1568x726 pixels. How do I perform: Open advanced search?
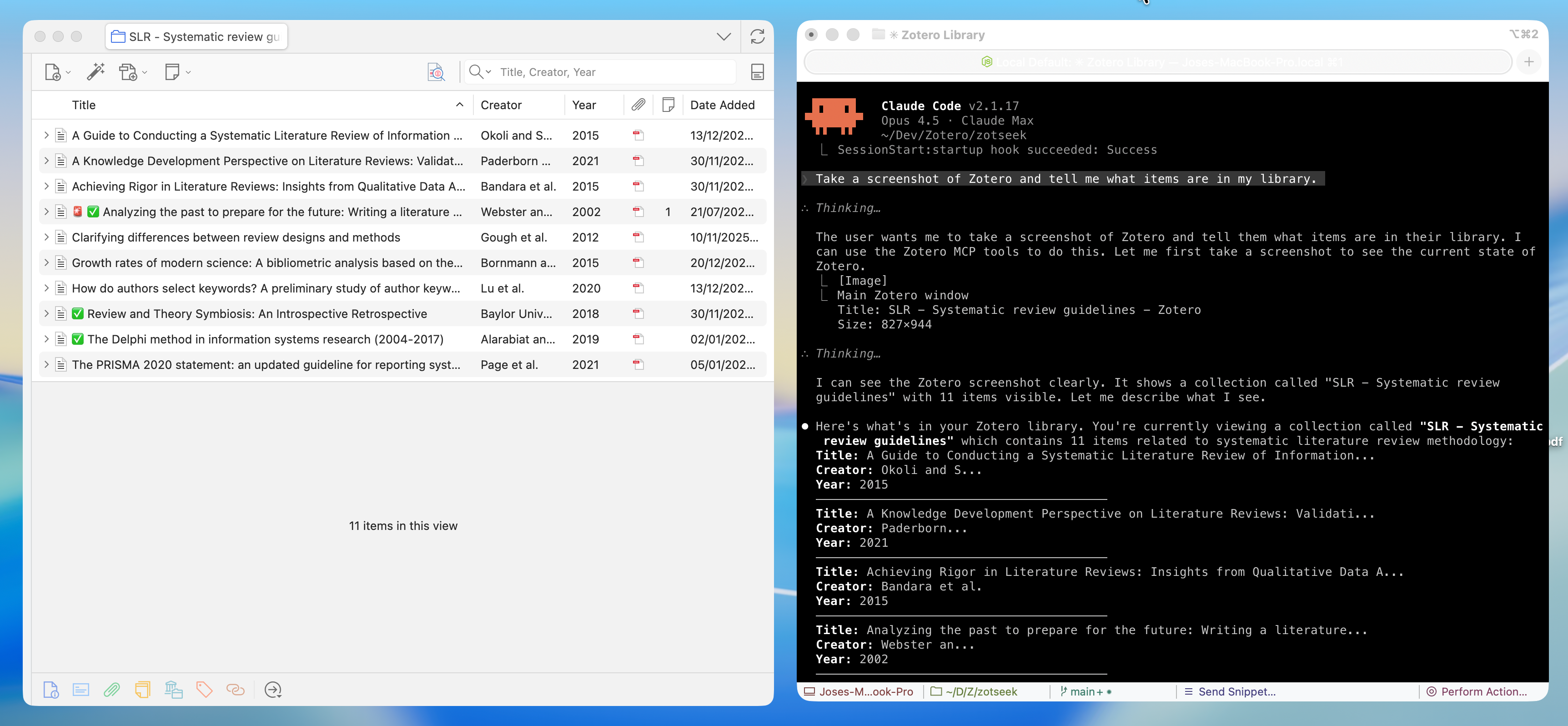coord(436,71)
